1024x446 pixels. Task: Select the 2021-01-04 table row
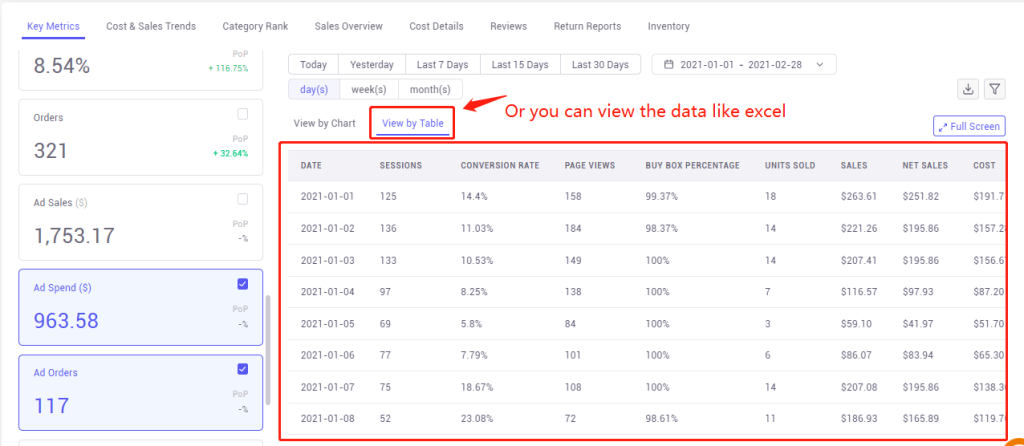point(647,292)
